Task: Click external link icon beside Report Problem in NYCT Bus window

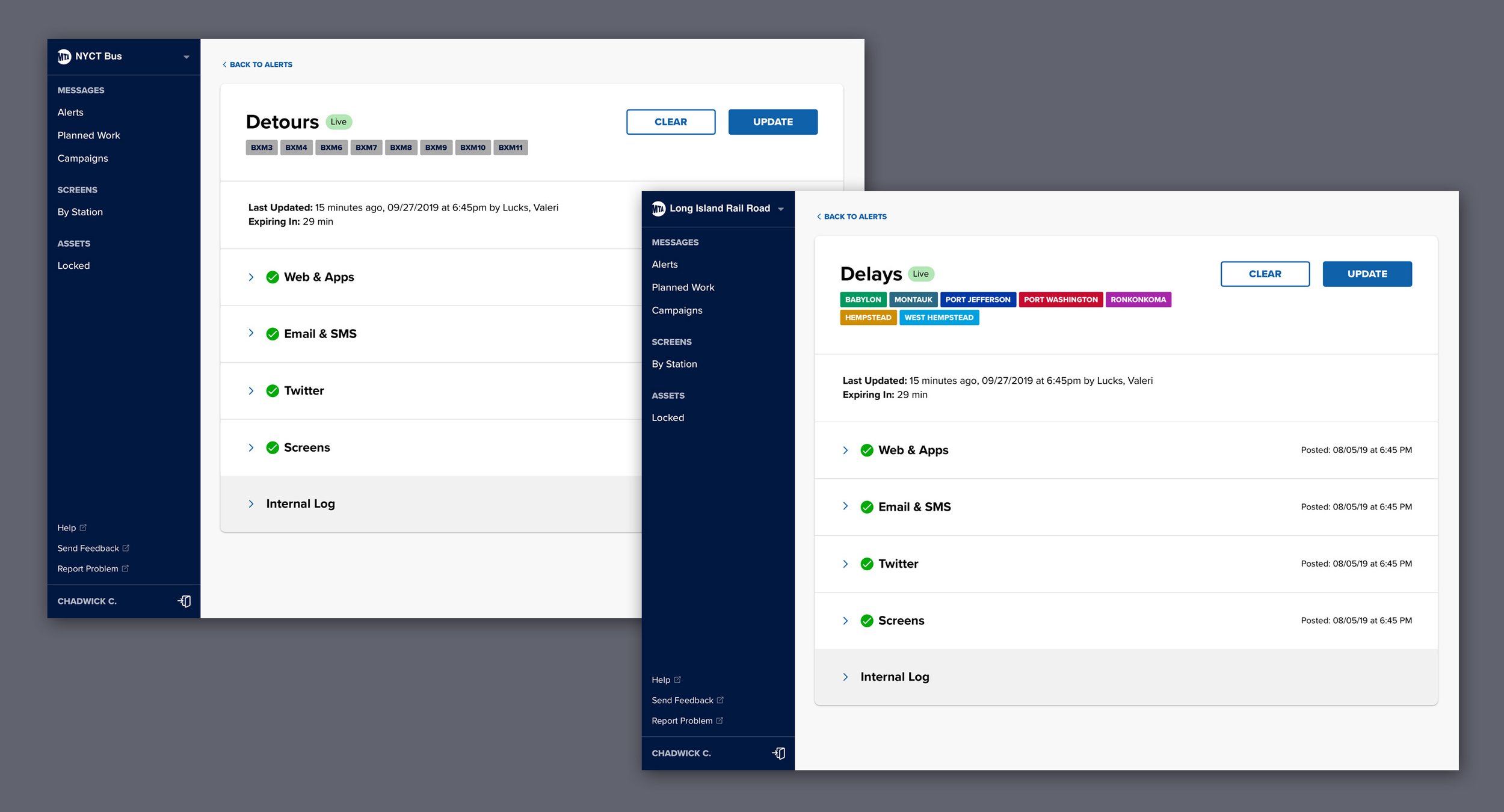Action: click(125, 568)
